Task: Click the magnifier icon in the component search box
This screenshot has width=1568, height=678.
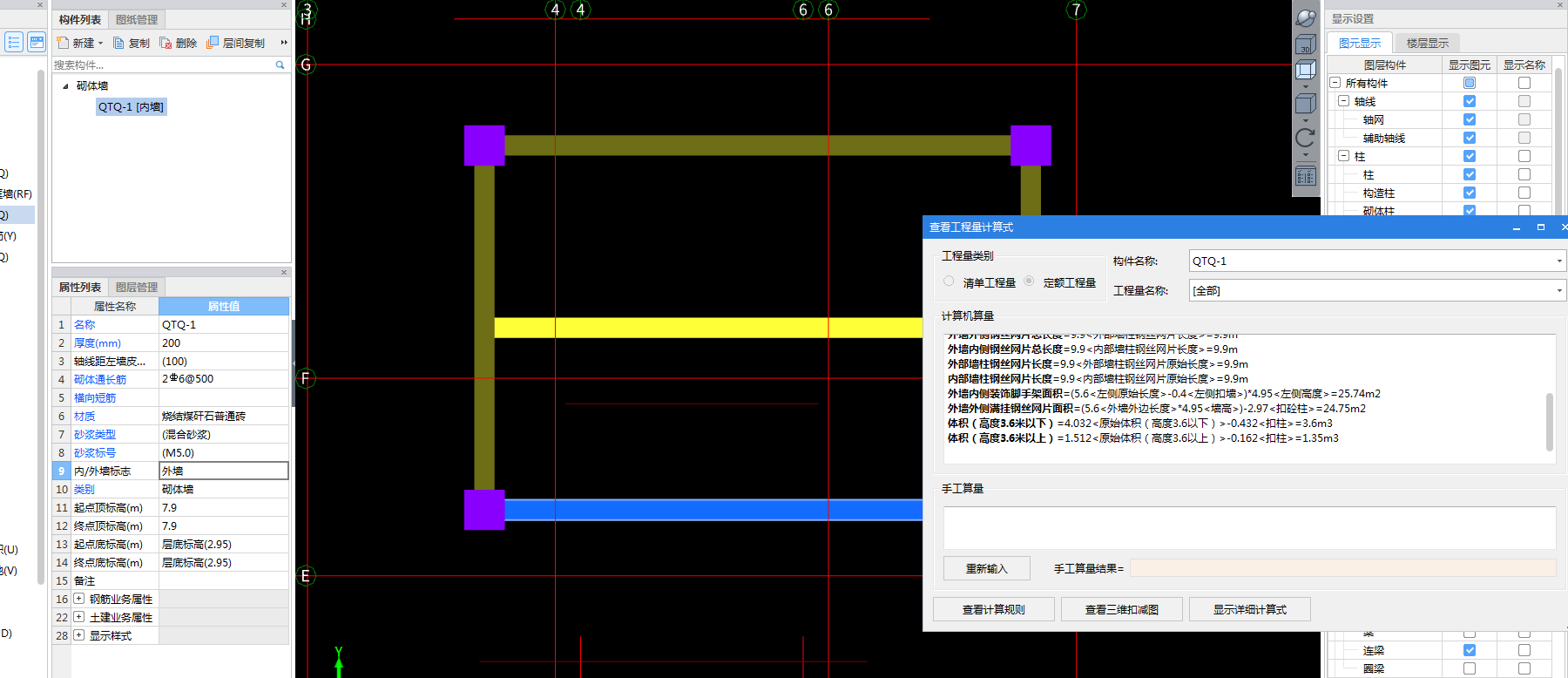Action: coord(280,65)
